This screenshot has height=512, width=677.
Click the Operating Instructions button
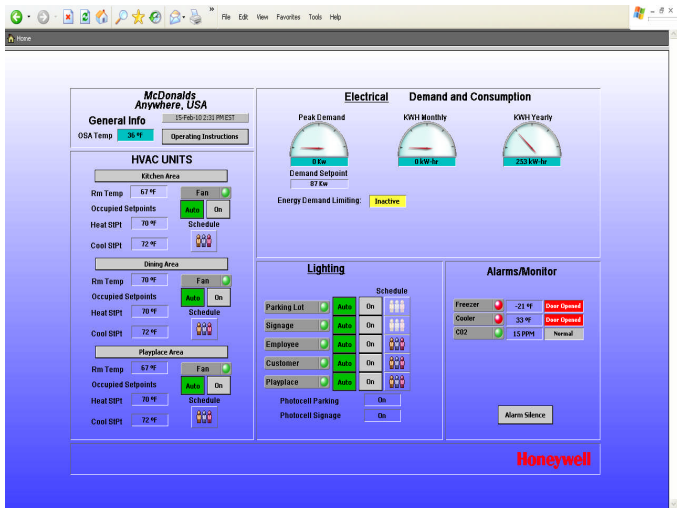[x=205, y=137]
